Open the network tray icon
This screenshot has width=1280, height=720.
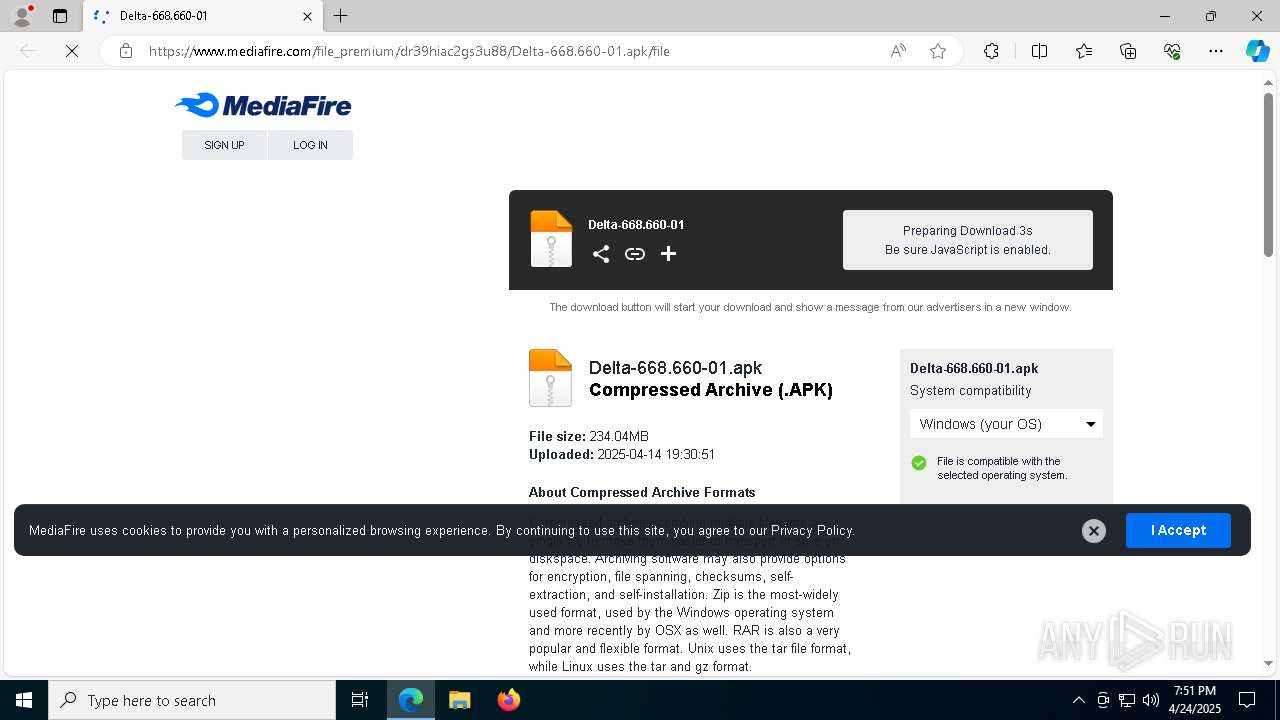point(1127,700)
